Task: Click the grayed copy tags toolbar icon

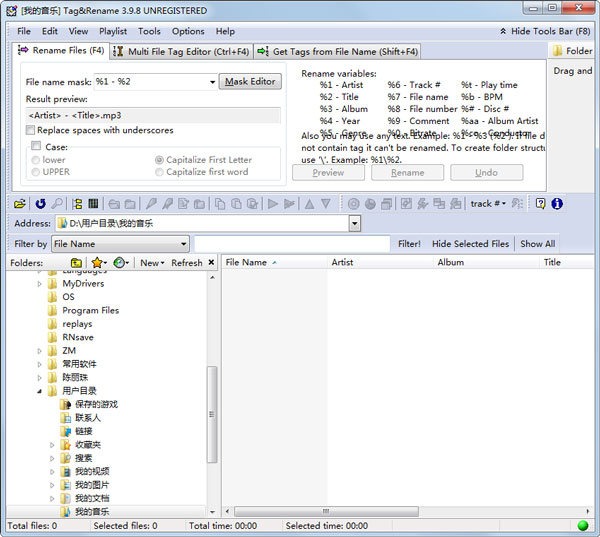Action: (220, 204)
